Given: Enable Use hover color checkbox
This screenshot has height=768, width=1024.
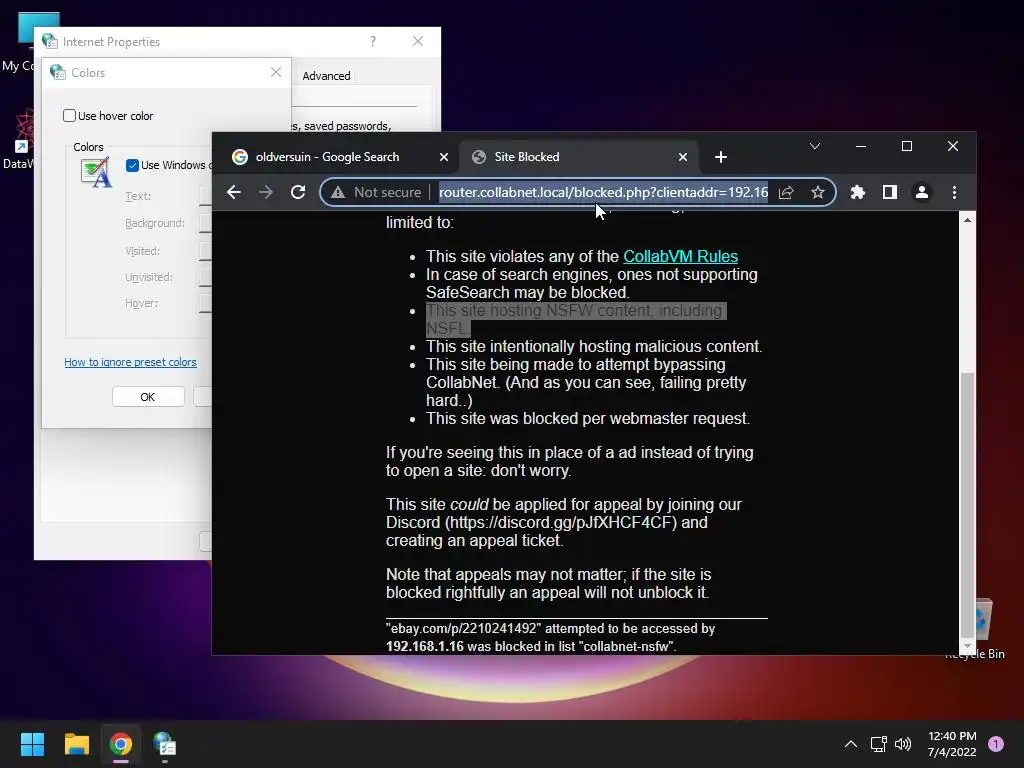Looking at the screenshot, I should pyautogui.click(x=69, y=116).
